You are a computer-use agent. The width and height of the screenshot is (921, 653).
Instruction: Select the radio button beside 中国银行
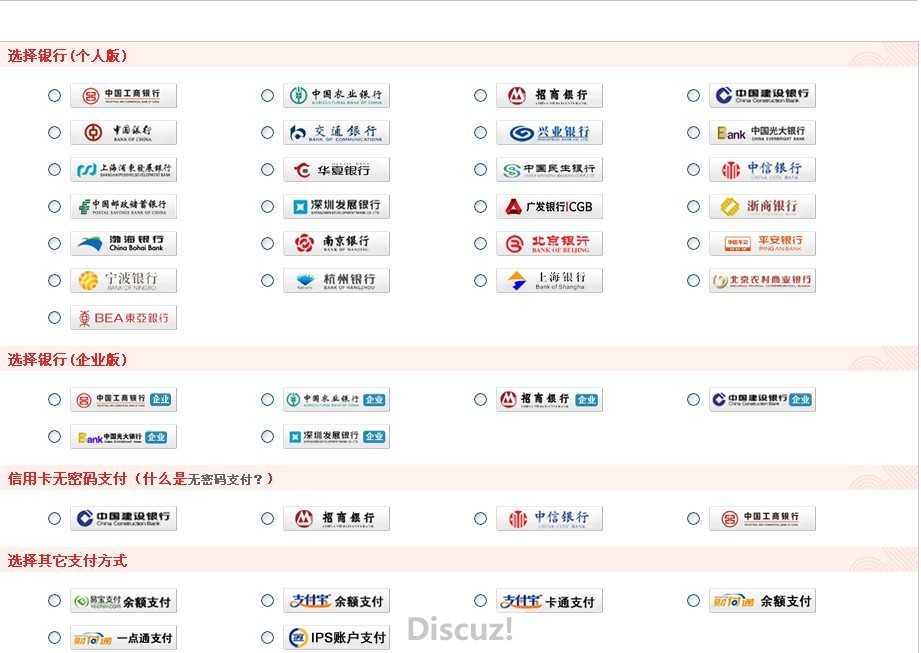pos(54,132)
